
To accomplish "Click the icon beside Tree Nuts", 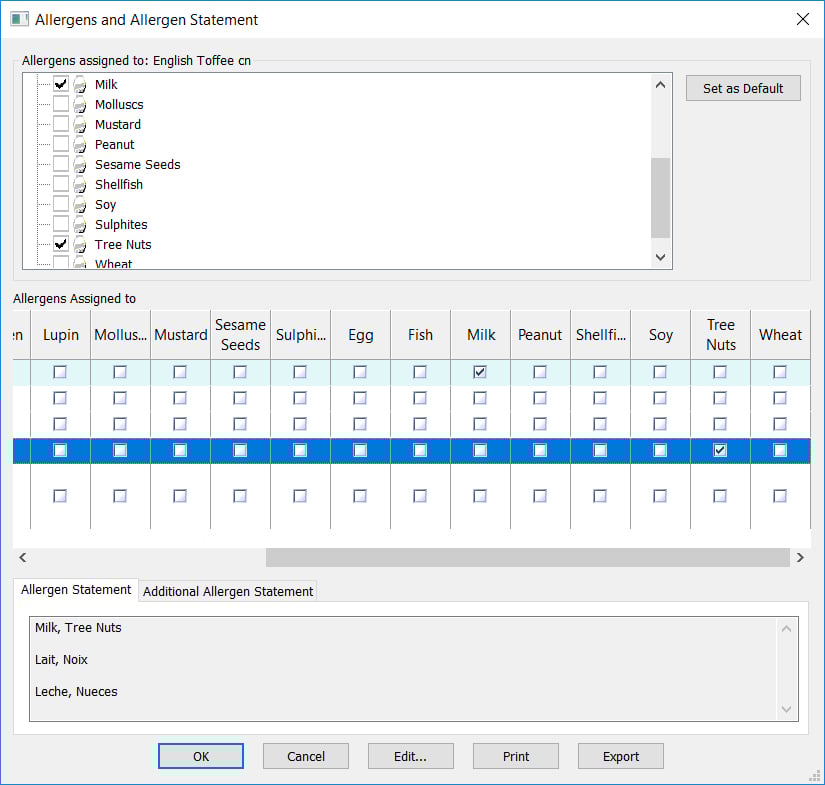I will pyautogui.click(x=80, y=245).
